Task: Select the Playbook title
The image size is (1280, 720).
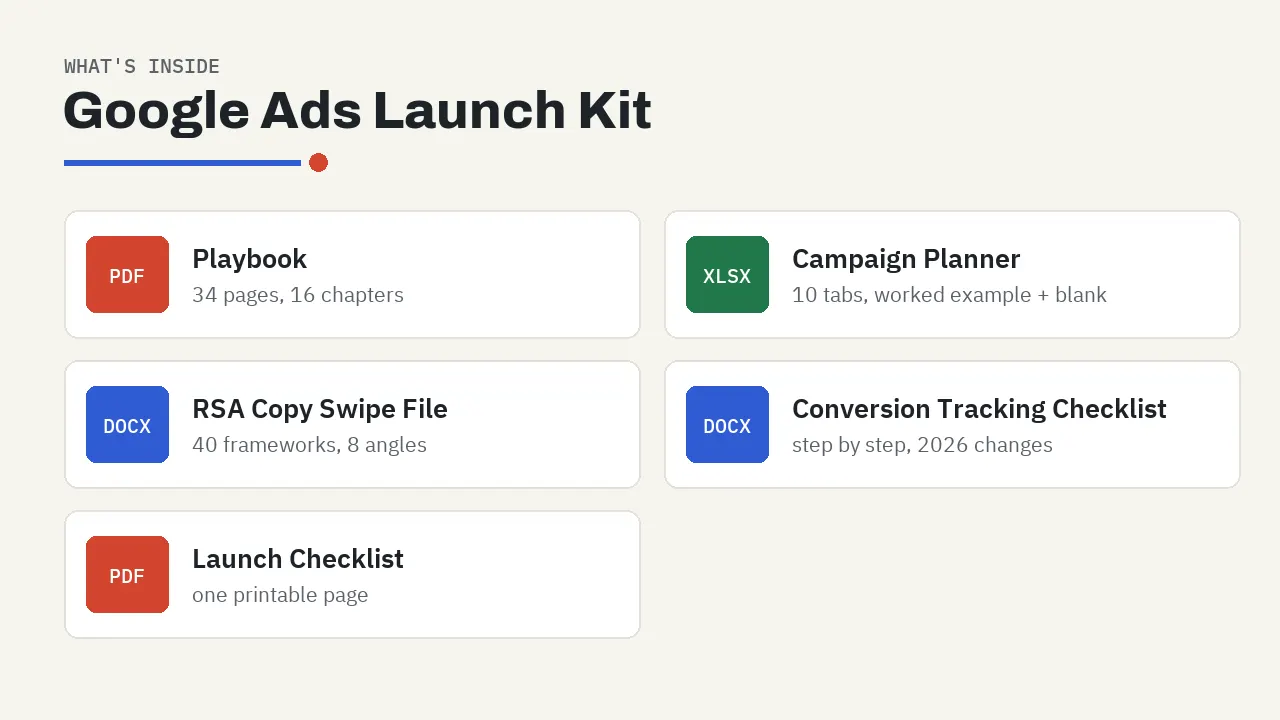Action: click(249, 259)
